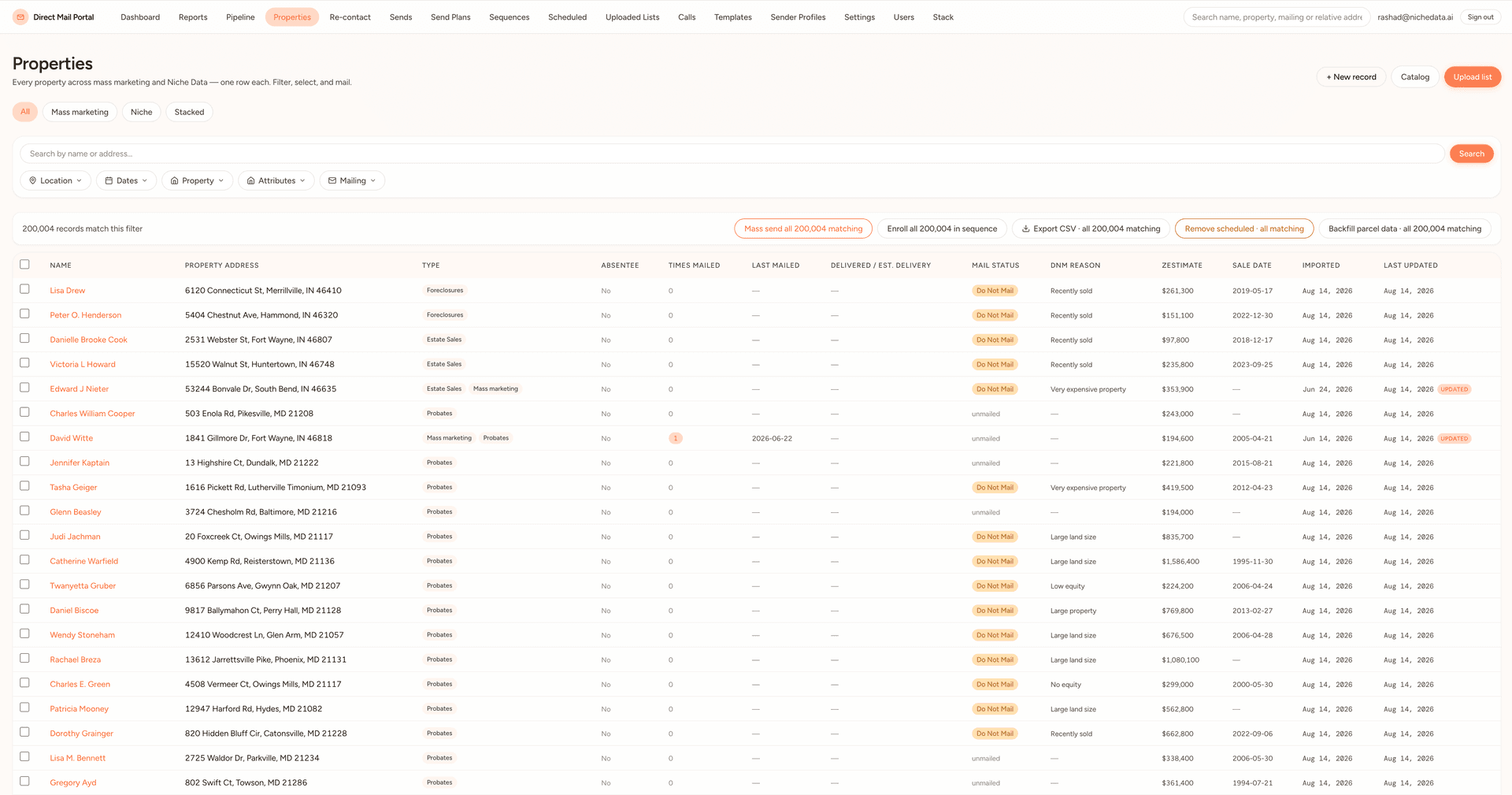This screenshot has width=1512, height=795.
Task: Sign out of the portal
Action: click(x=1480, y=17)
